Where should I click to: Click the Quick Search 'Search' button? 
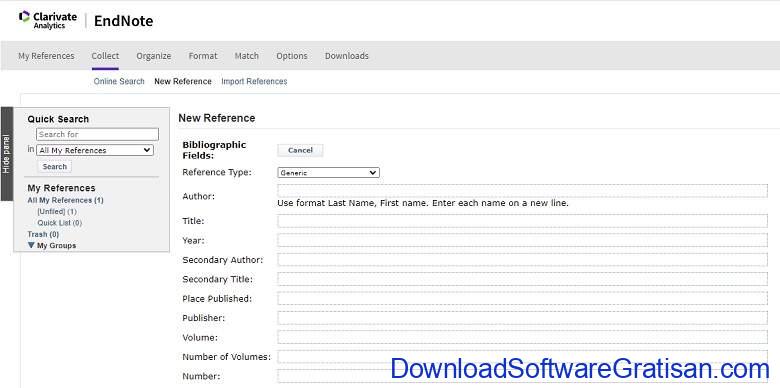coord(55,167)
